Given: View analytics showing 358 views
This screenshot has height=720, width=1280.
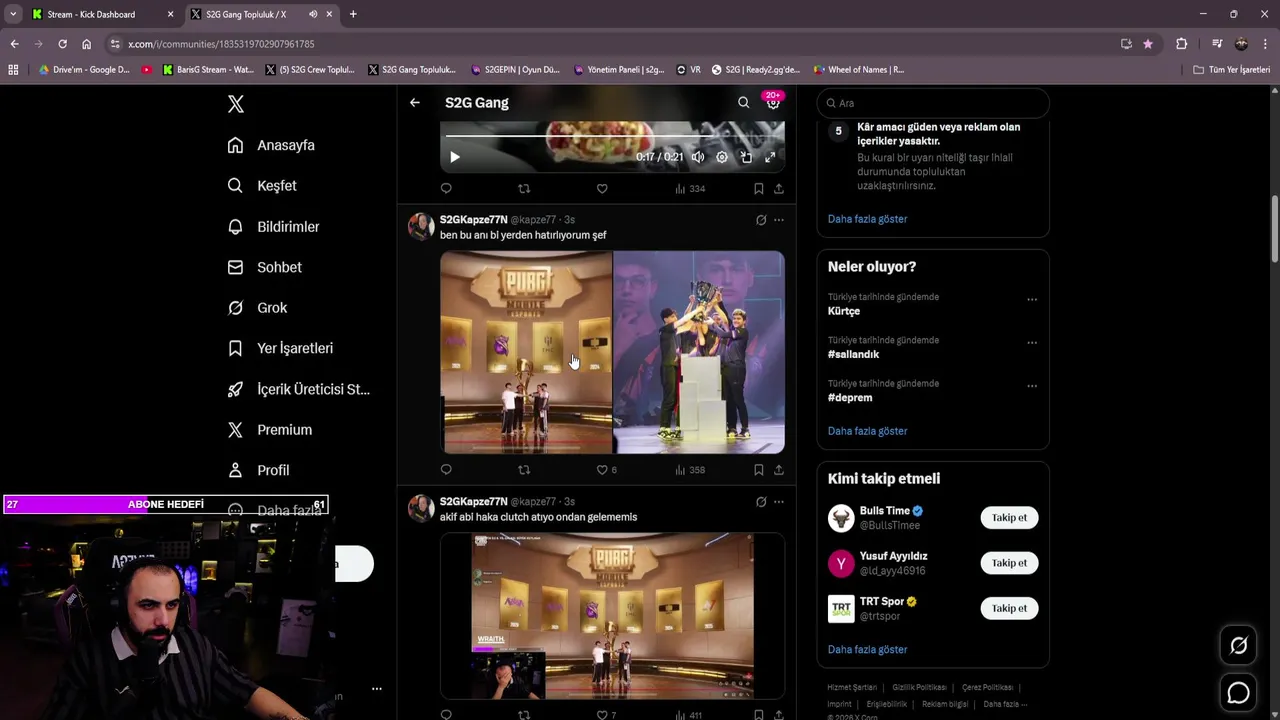Looking at the screenshot, I should pos(690,469).
